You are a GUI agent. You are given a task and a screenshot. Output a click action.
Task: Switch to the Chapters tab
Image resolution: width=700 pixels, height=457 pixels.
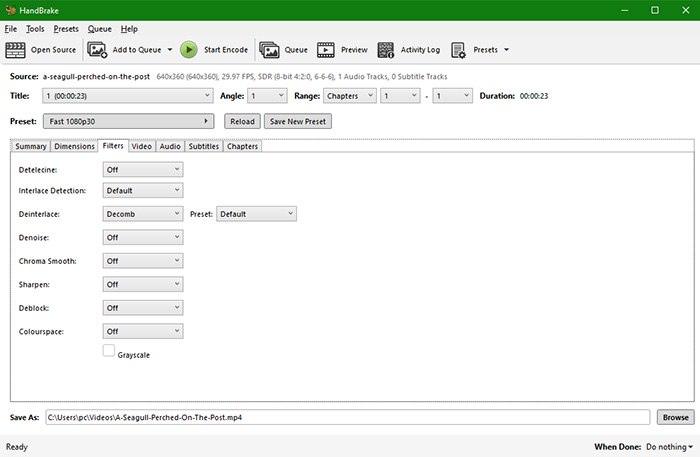242,146
